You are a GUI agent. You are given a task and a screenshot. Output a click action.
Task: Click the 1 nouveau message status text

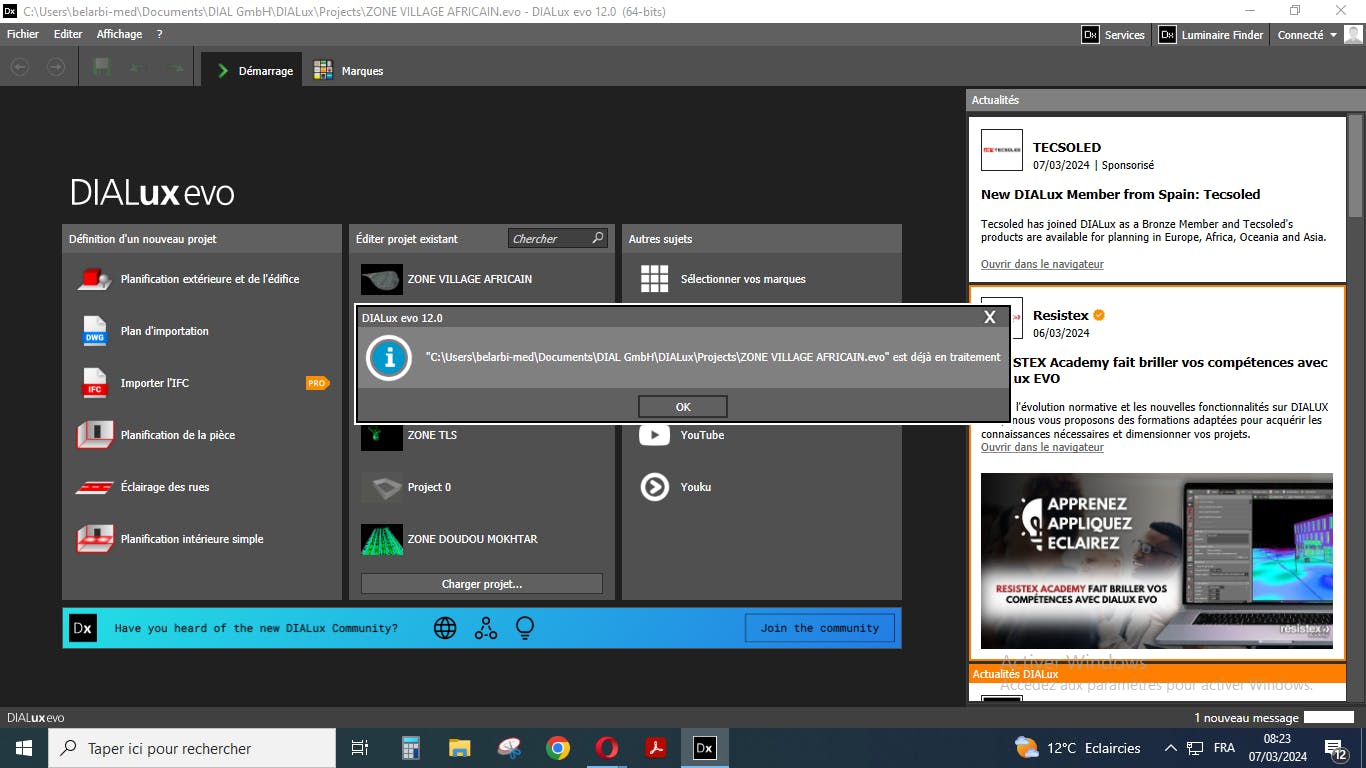[1246, 718]
